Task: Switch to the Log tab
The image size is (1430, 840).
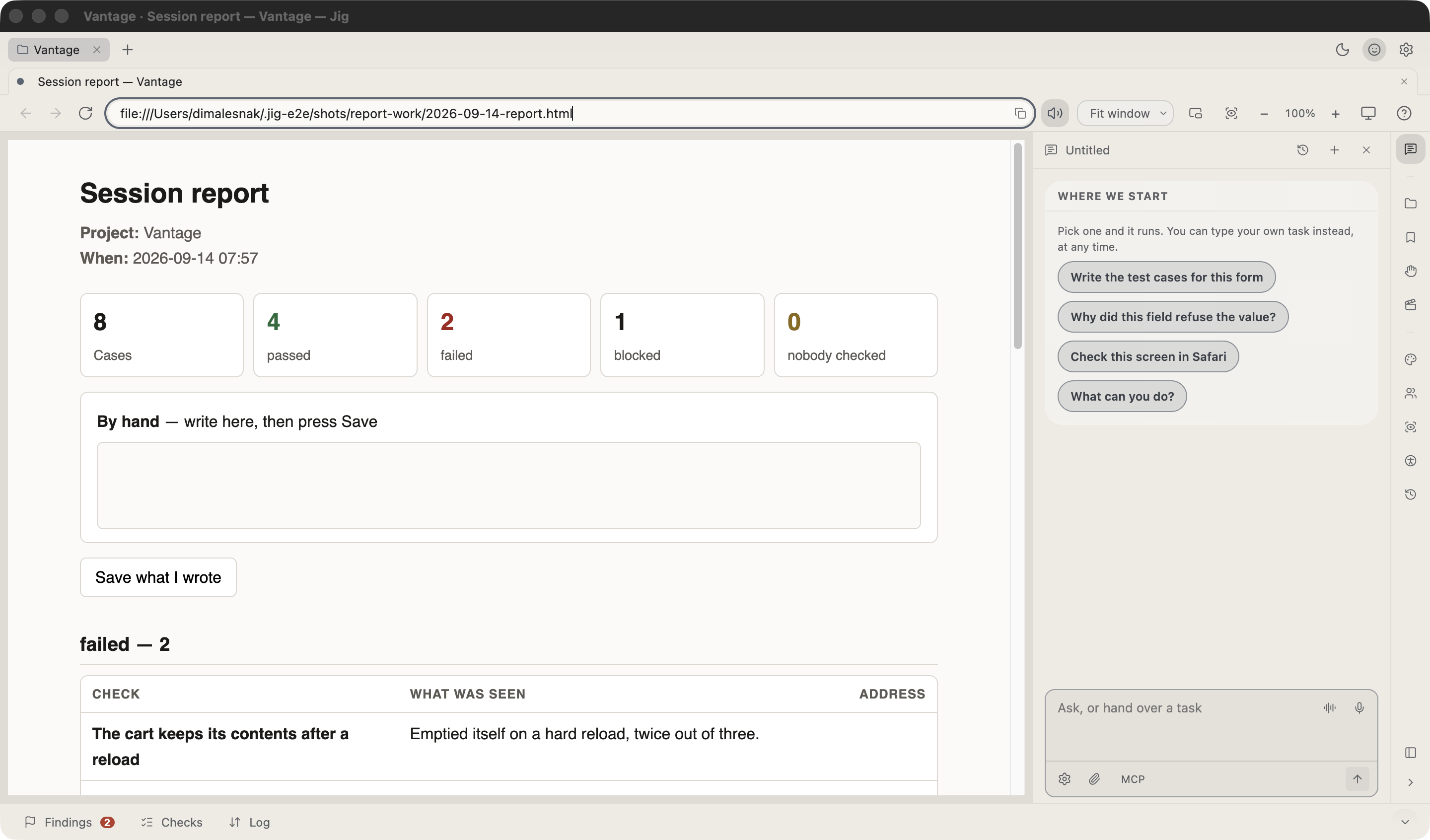Action: pos(249,822)
